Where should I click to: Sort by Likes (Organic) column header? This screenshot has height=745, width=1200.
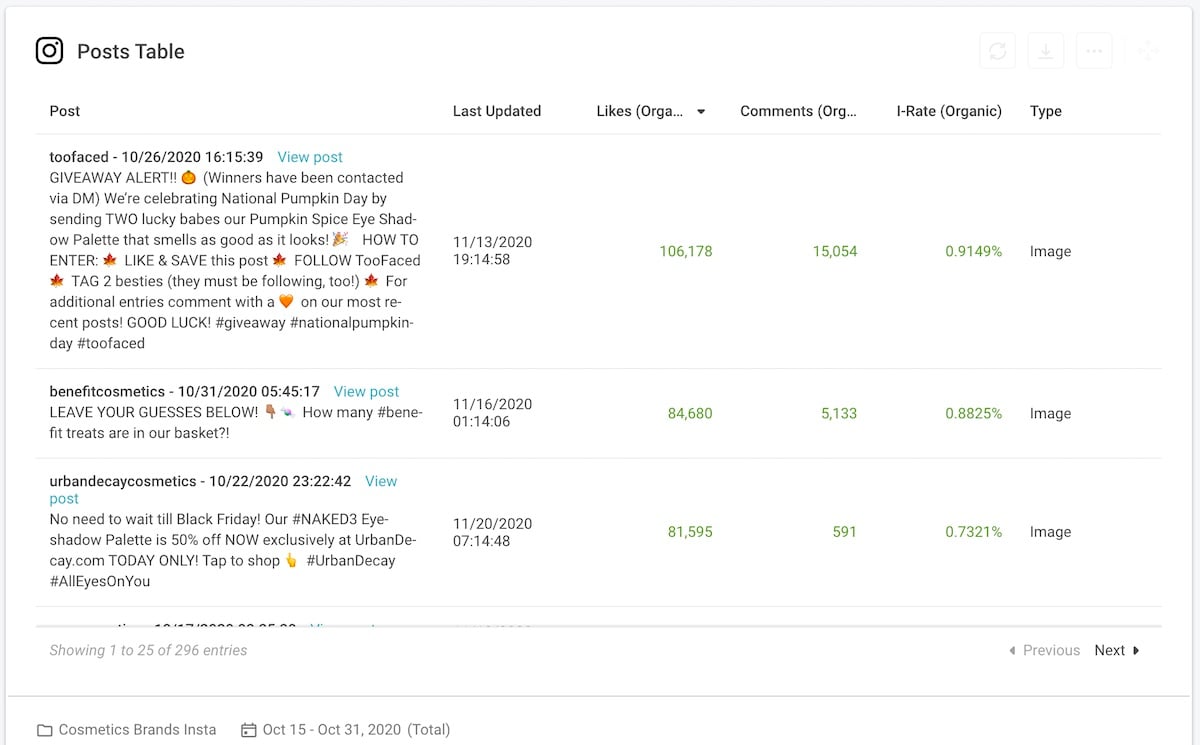tap(640, 111)
